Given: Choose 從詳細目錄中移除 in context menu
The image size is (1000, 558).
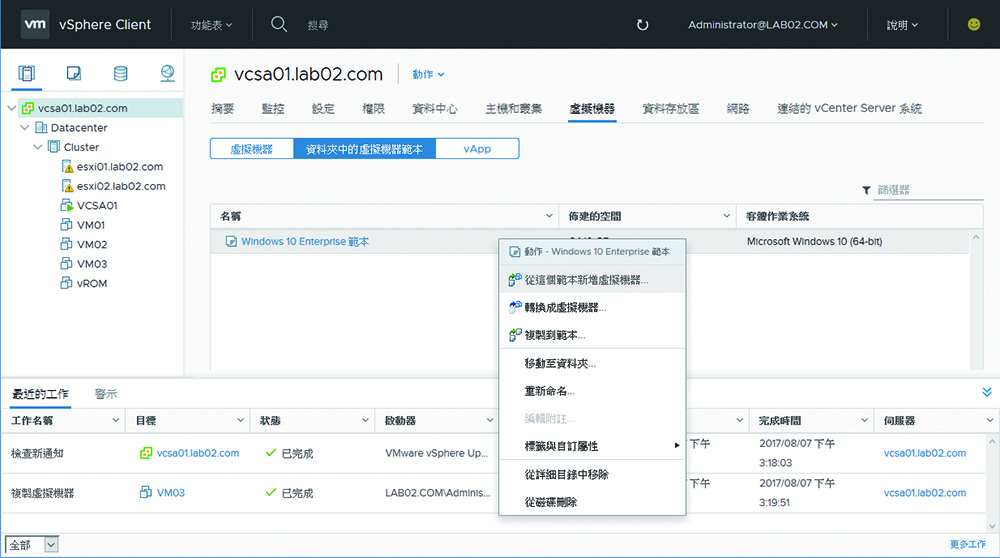Looking at the screenshot, I should pos(592,474).
